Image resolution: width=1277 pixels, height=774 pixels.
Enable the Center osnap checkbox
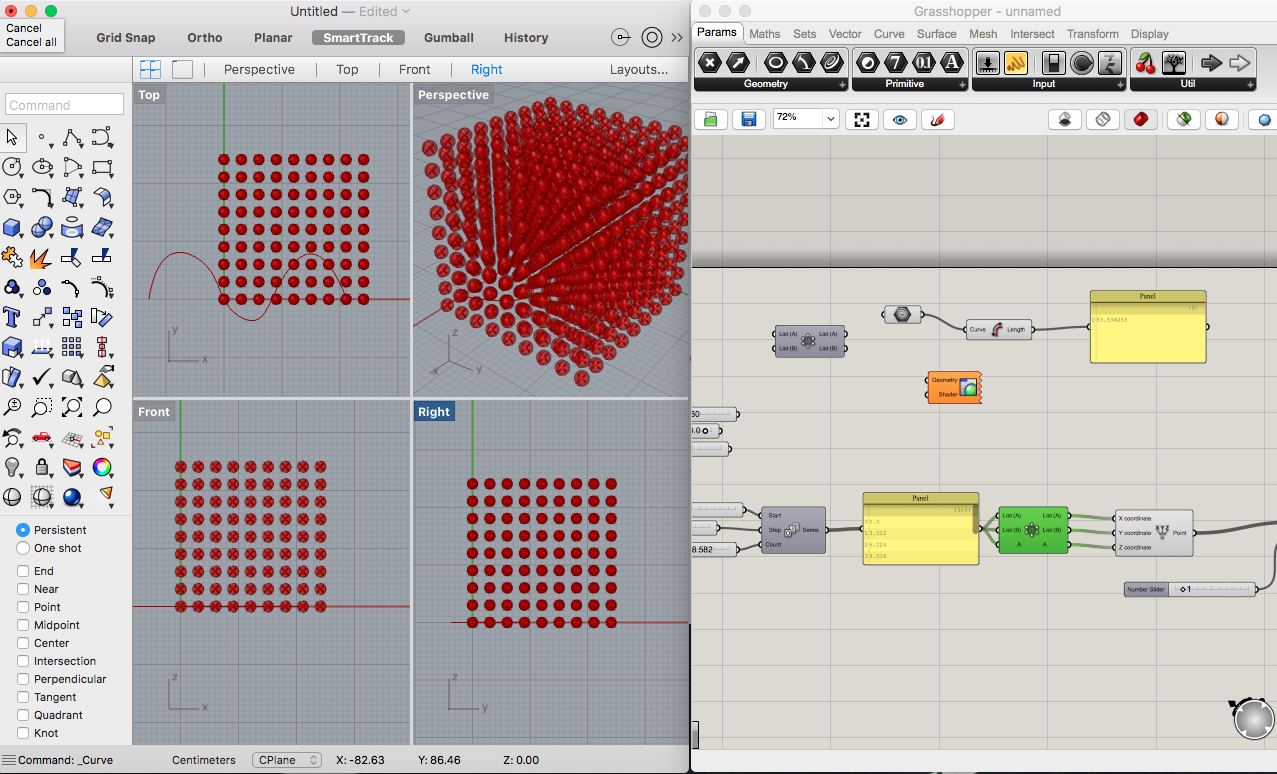[23, 643]
